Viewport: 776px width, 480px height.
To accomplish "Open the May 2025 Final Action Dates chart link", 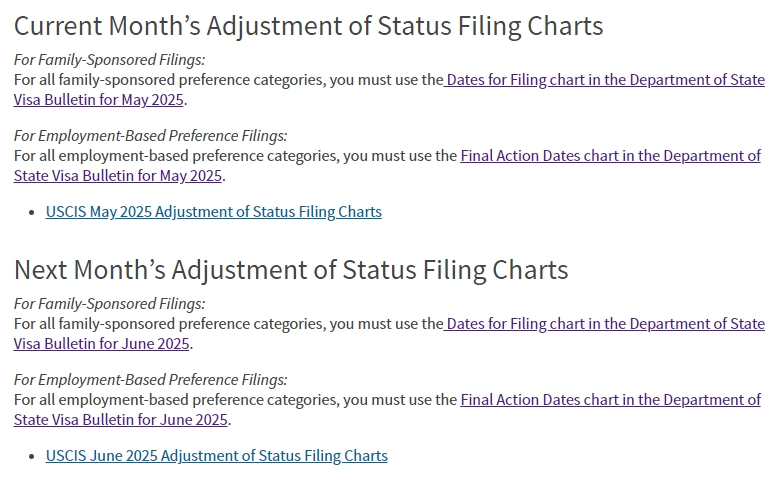I will click(x=610, y=155).
